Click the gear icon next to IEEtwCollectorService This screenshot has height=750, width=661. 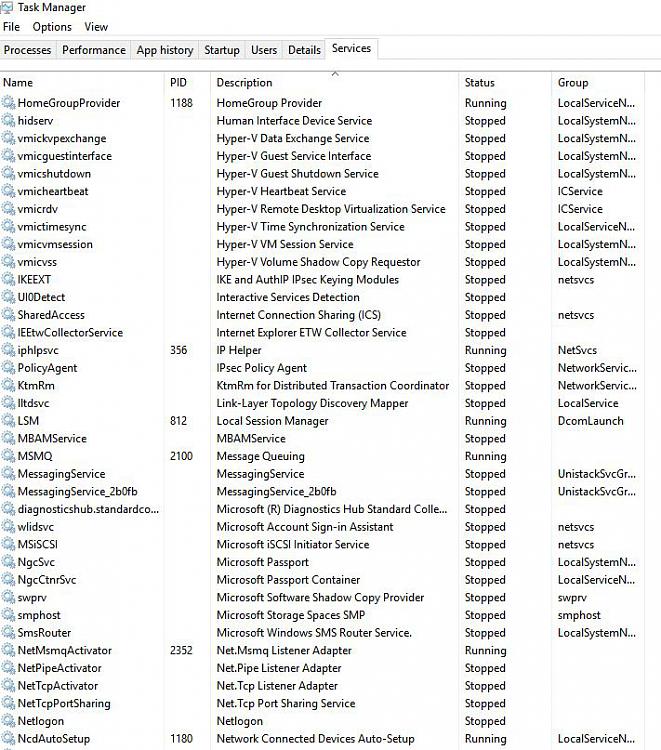(8, 332)
